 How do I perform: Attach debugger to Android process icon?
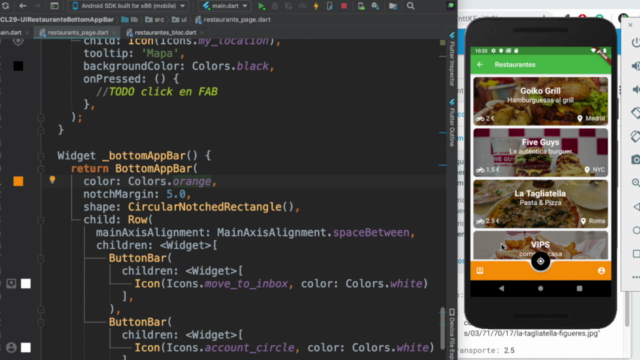330,6
